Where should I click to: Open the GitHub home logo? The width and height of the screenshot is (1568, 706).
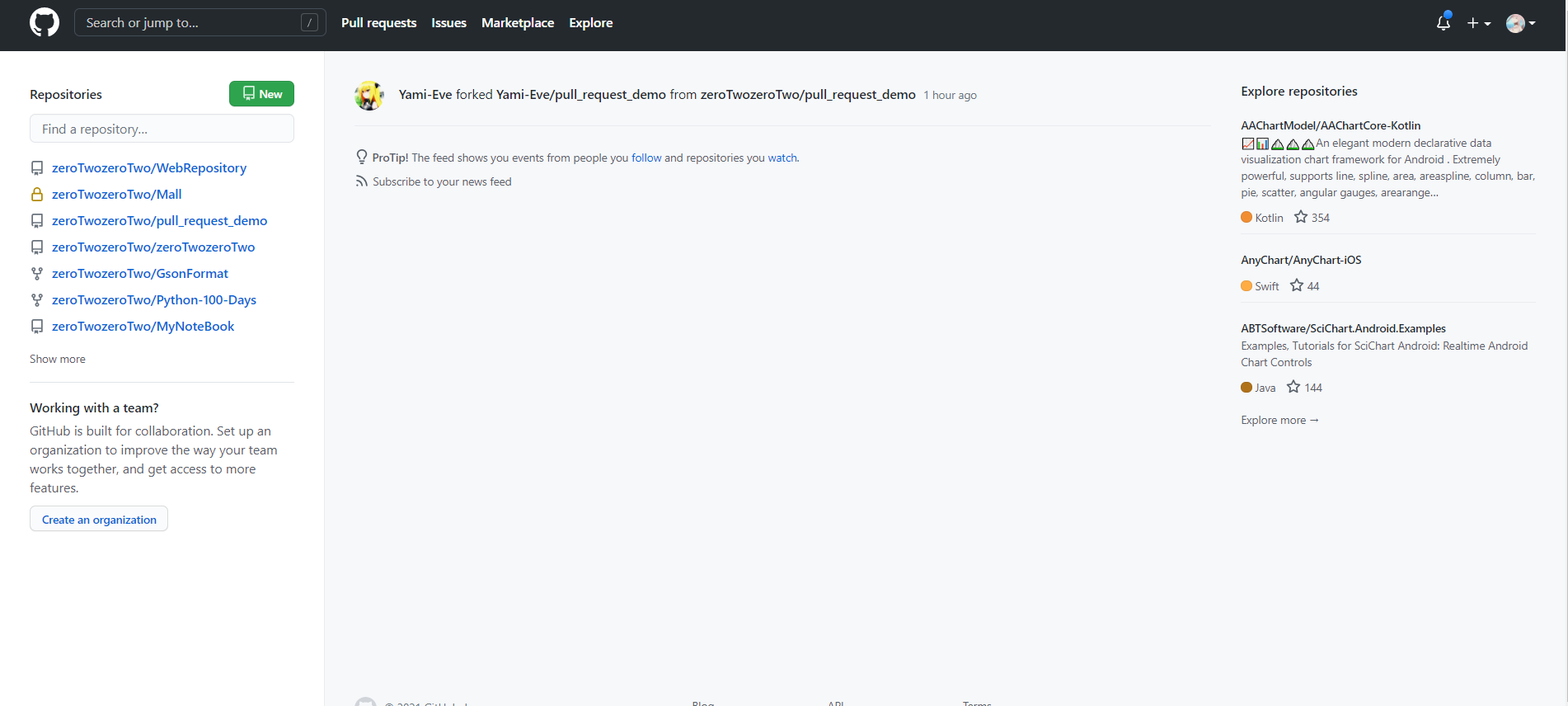[45, 22]
